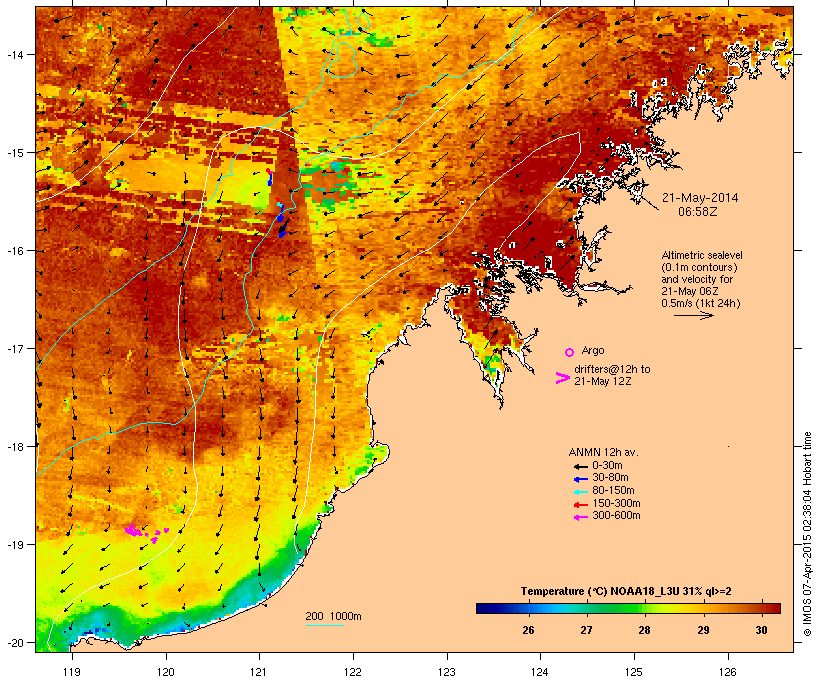820x680 pixels.
Task: Click the longitude axis label 126
Action: (x=727, y=672)
